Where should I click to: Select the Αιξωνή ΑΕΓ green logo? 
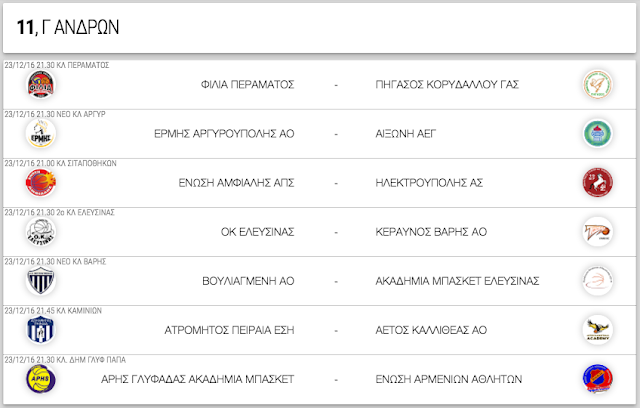tap(597, 134)
